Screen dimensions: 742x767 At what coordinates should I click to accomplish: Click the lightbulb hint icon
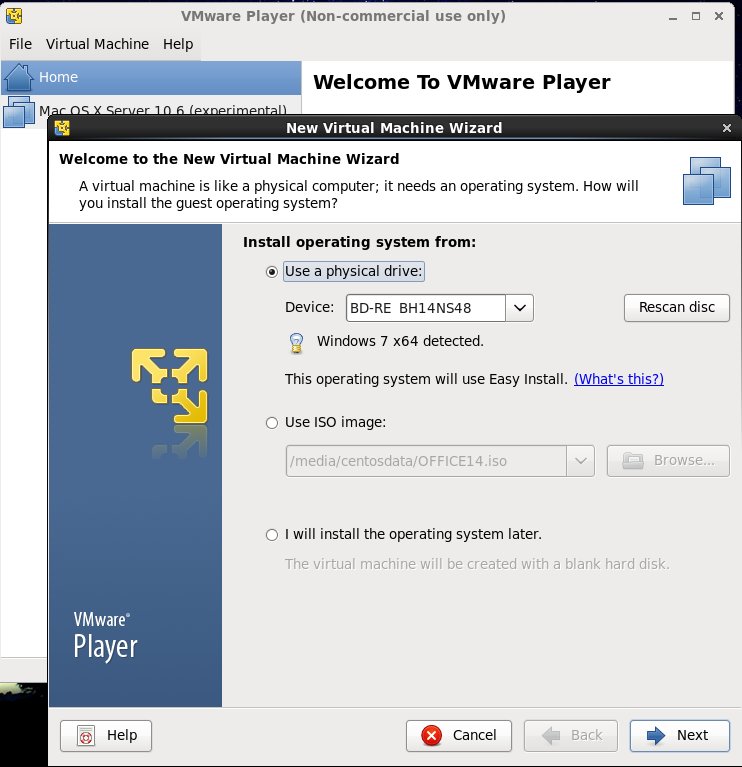click(296, 342)
